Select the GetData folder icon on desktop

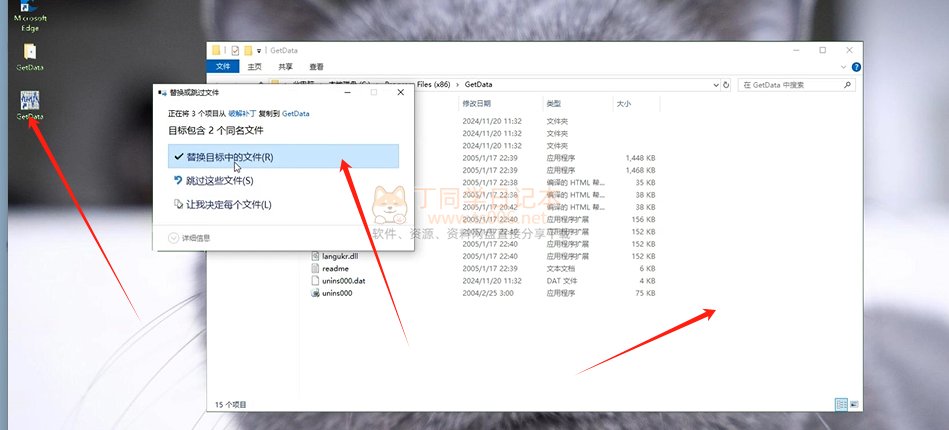(30, 54)
